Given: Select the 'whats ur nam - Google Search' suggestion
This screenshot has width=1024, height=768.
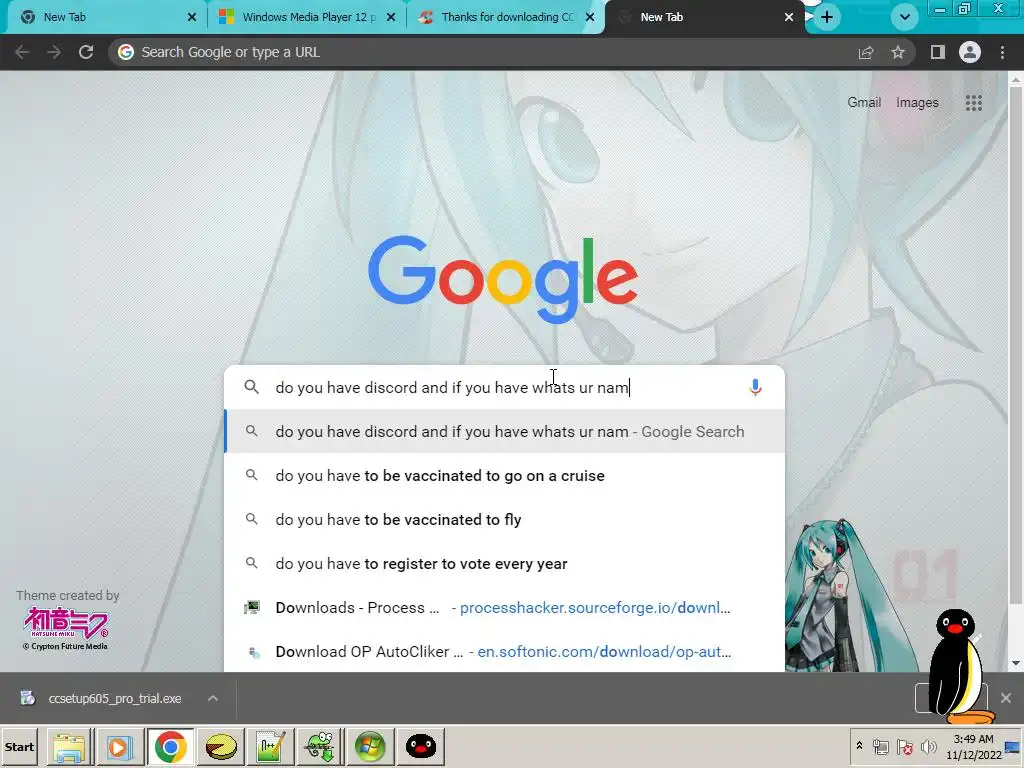Looking at the screenshot, I should tap(504, 432).
